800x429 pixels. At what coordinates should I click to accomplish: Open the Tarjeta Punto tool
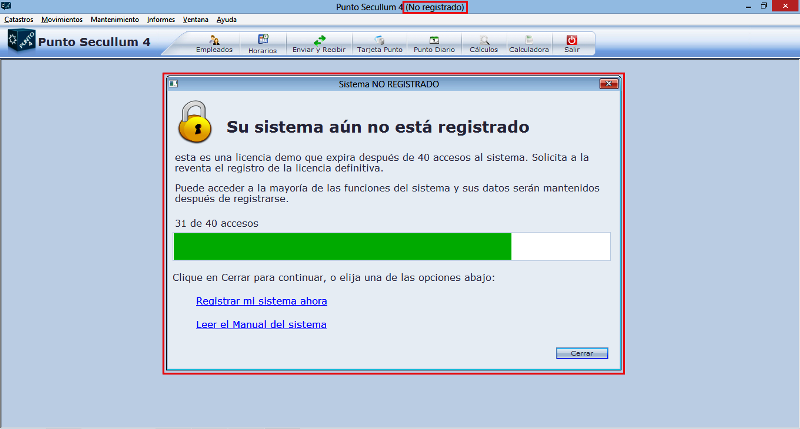coord(380,44)
